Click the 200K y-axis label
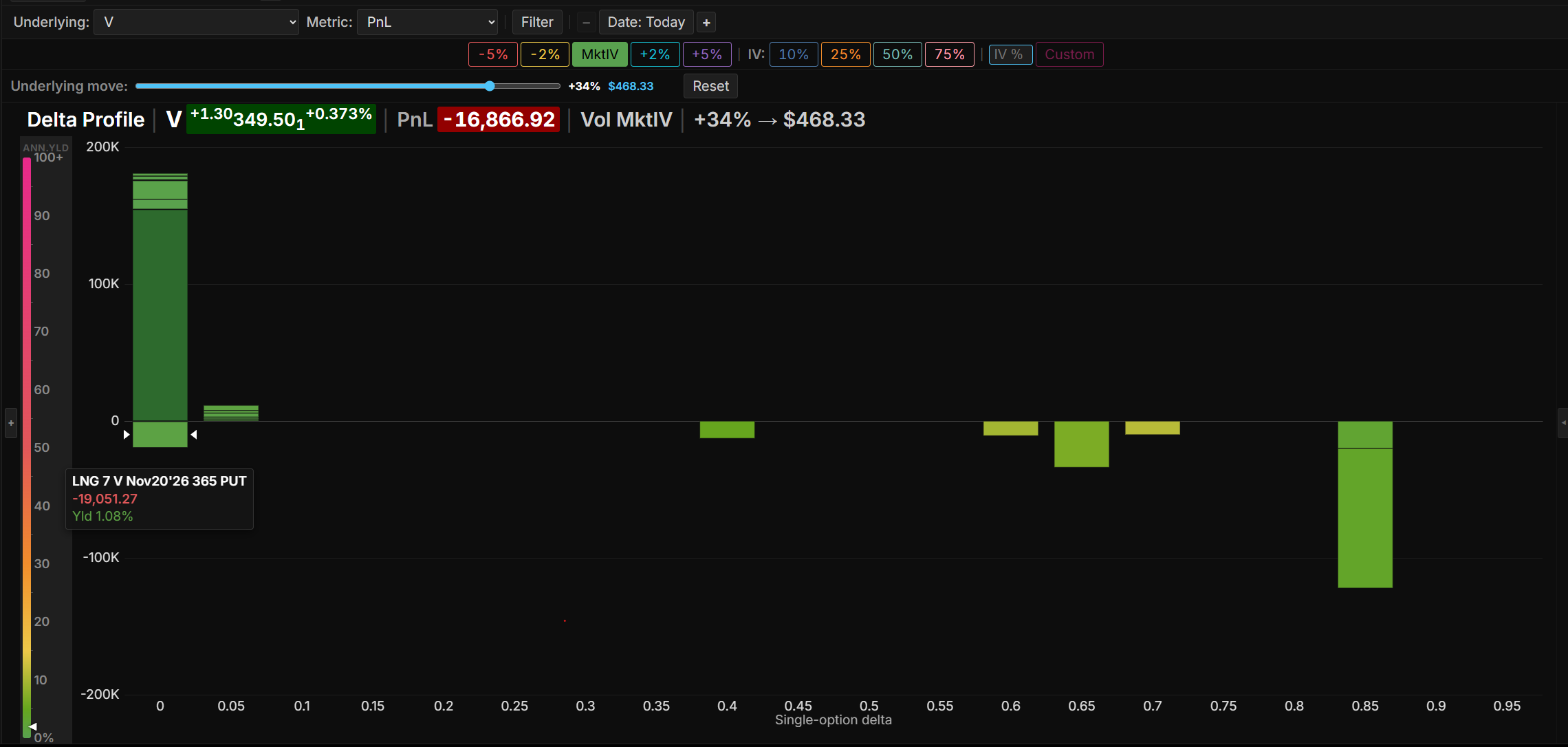This screenshot has height=747, width=1568. click(102, 147)
